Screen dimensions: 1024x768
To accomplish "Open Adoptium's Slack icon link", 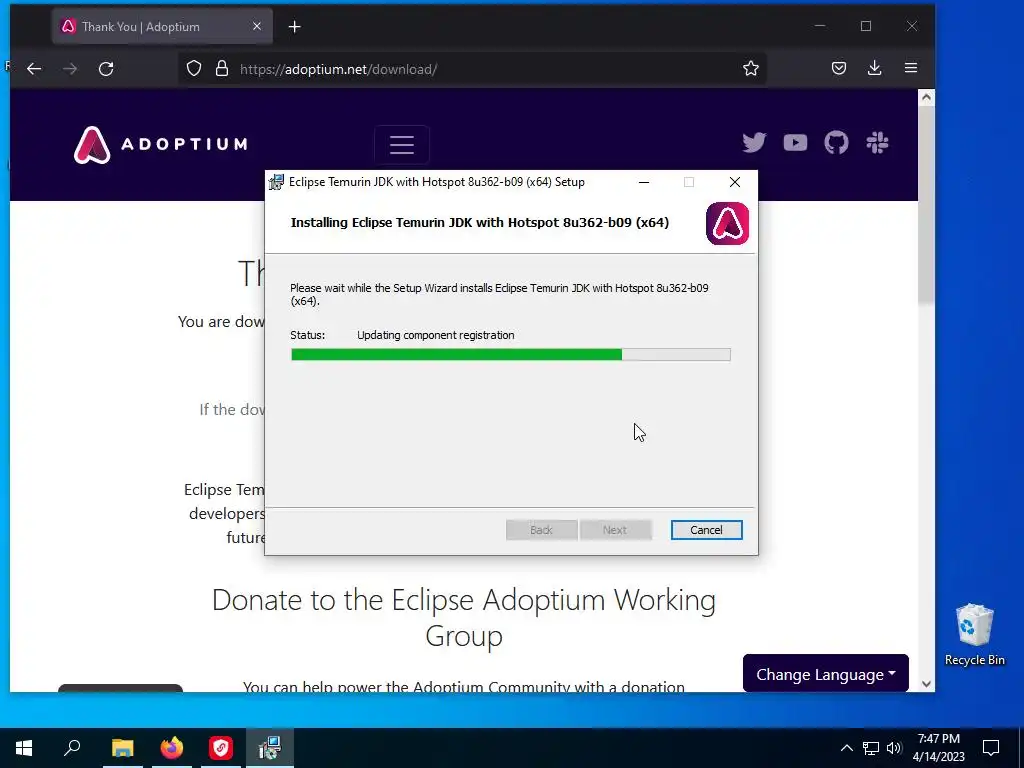I will [x=877, y=142].
